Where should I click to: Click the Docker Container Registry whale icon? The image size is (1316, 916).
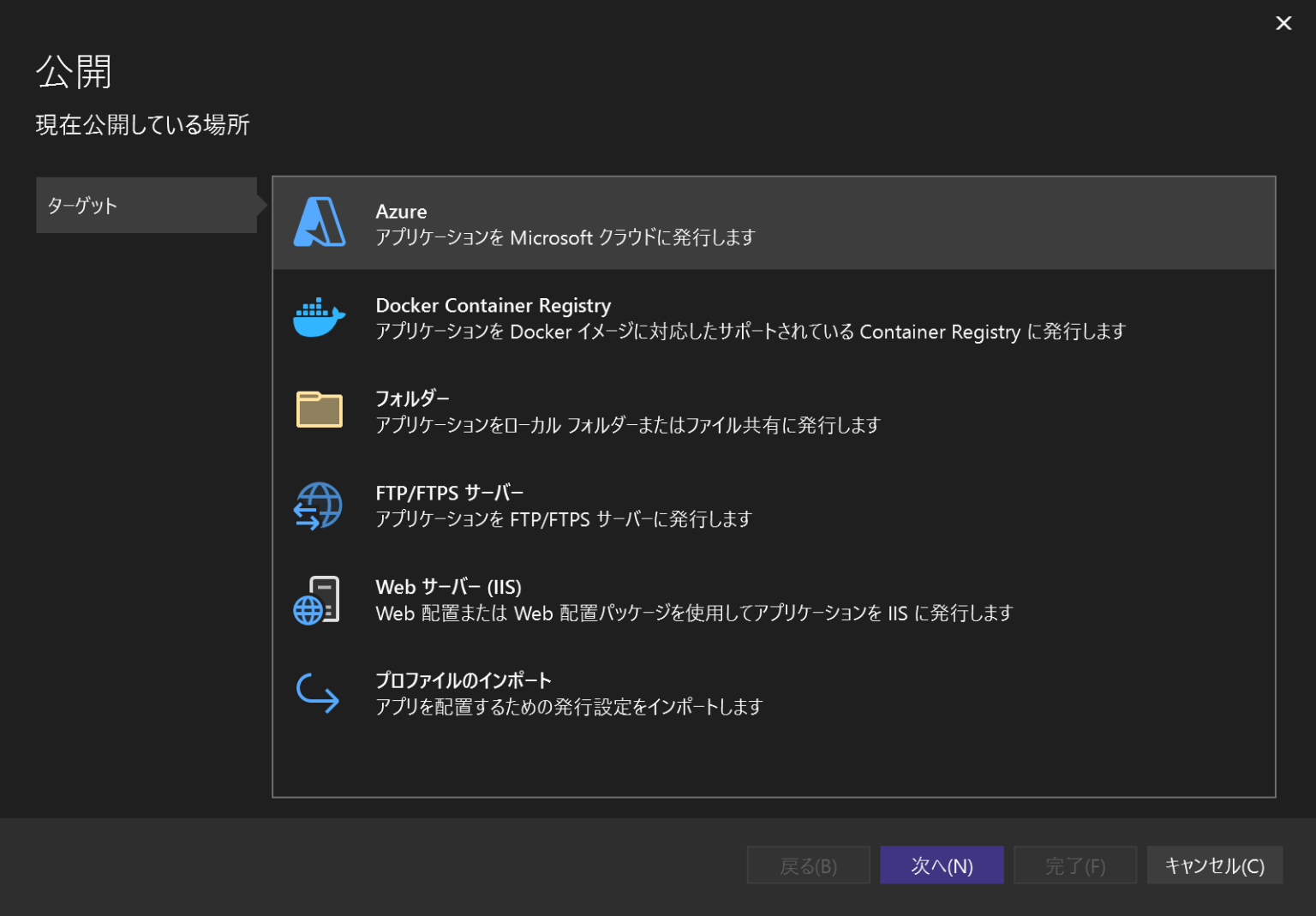click(318, 317)
